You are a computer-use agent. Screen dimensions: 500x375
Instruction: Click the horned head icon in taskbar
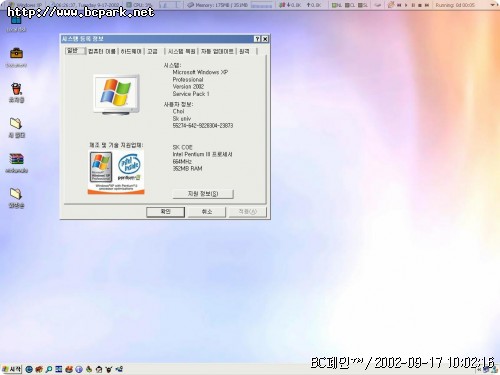[109, 369]
